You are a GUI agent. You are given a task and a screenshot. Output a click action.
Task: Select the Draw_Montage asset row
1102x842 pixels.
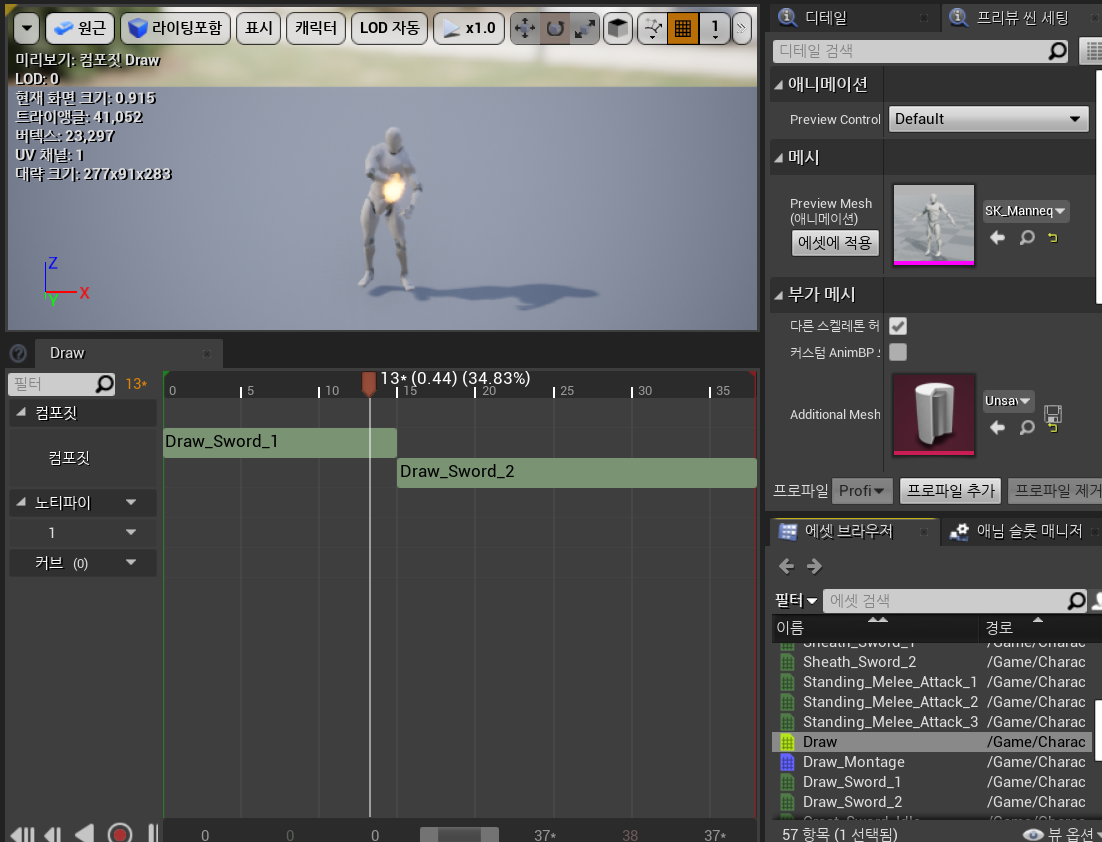[933, 762]
